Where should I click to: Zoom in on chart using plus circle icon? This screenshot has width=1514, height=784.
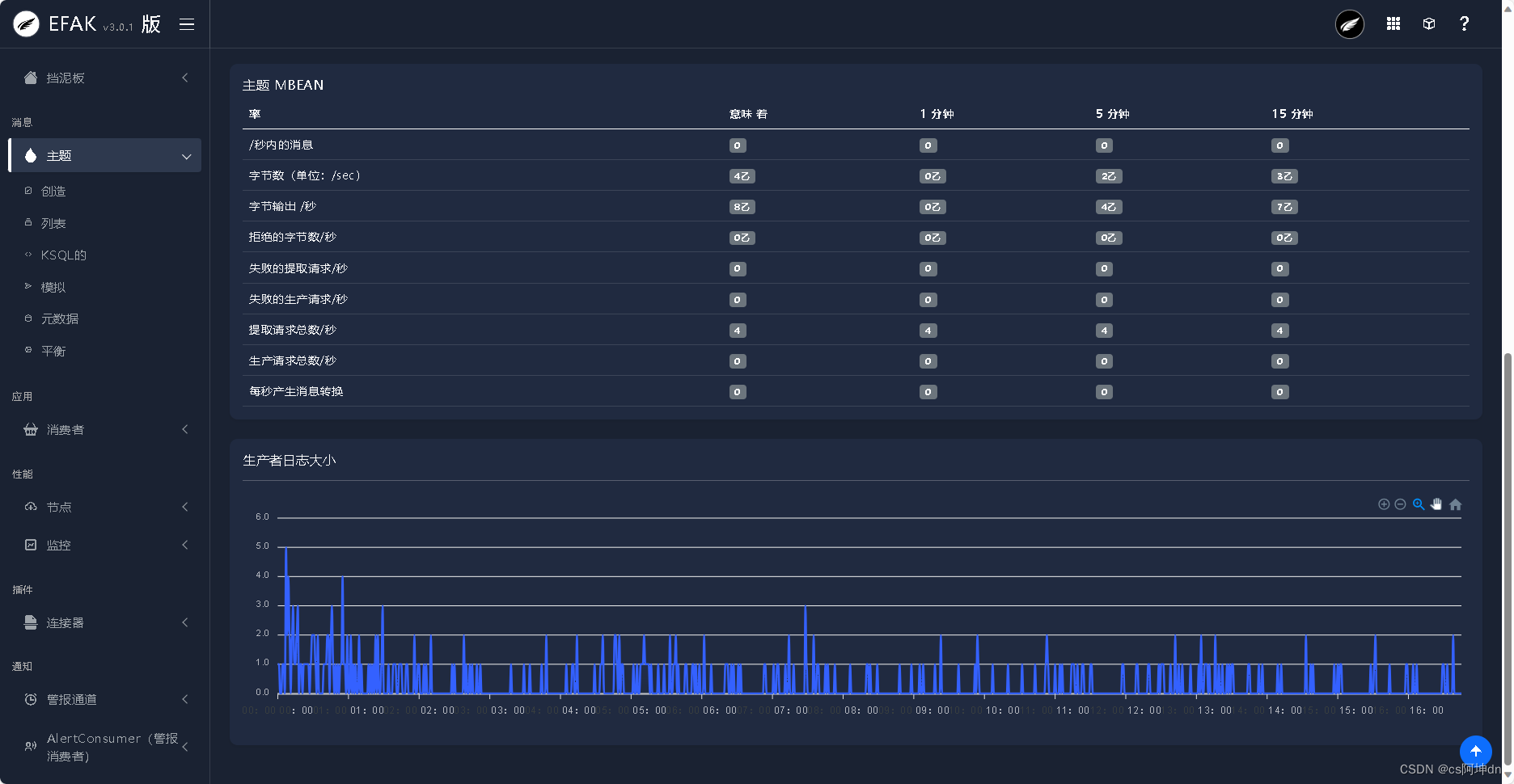pos(1383,504)
